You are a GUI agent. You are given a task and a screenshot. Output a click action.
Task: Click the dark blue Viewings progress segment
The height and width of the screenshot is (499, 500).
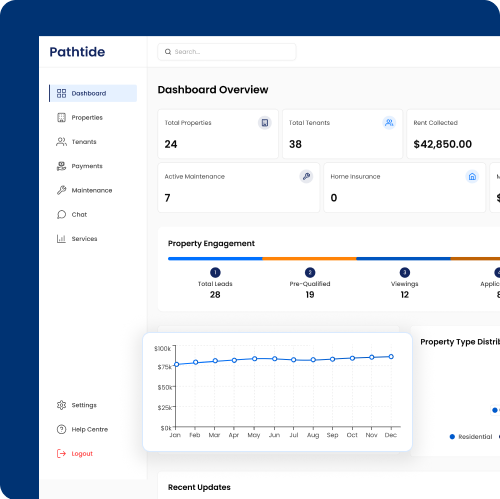coord(403,258)
